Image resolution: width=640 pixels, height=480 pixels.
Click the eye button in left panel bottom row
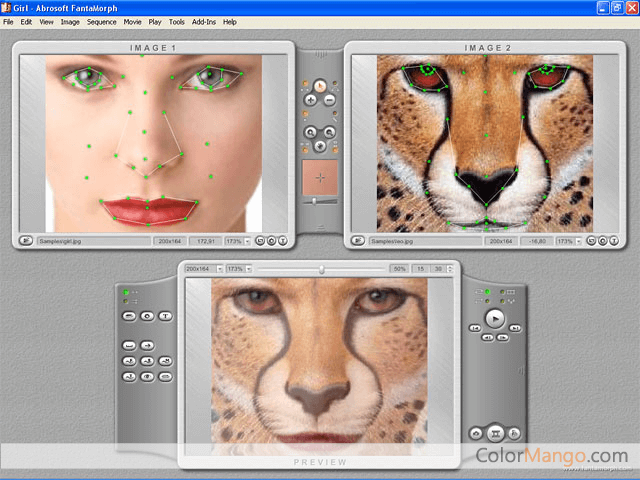(x=147, y=377)
